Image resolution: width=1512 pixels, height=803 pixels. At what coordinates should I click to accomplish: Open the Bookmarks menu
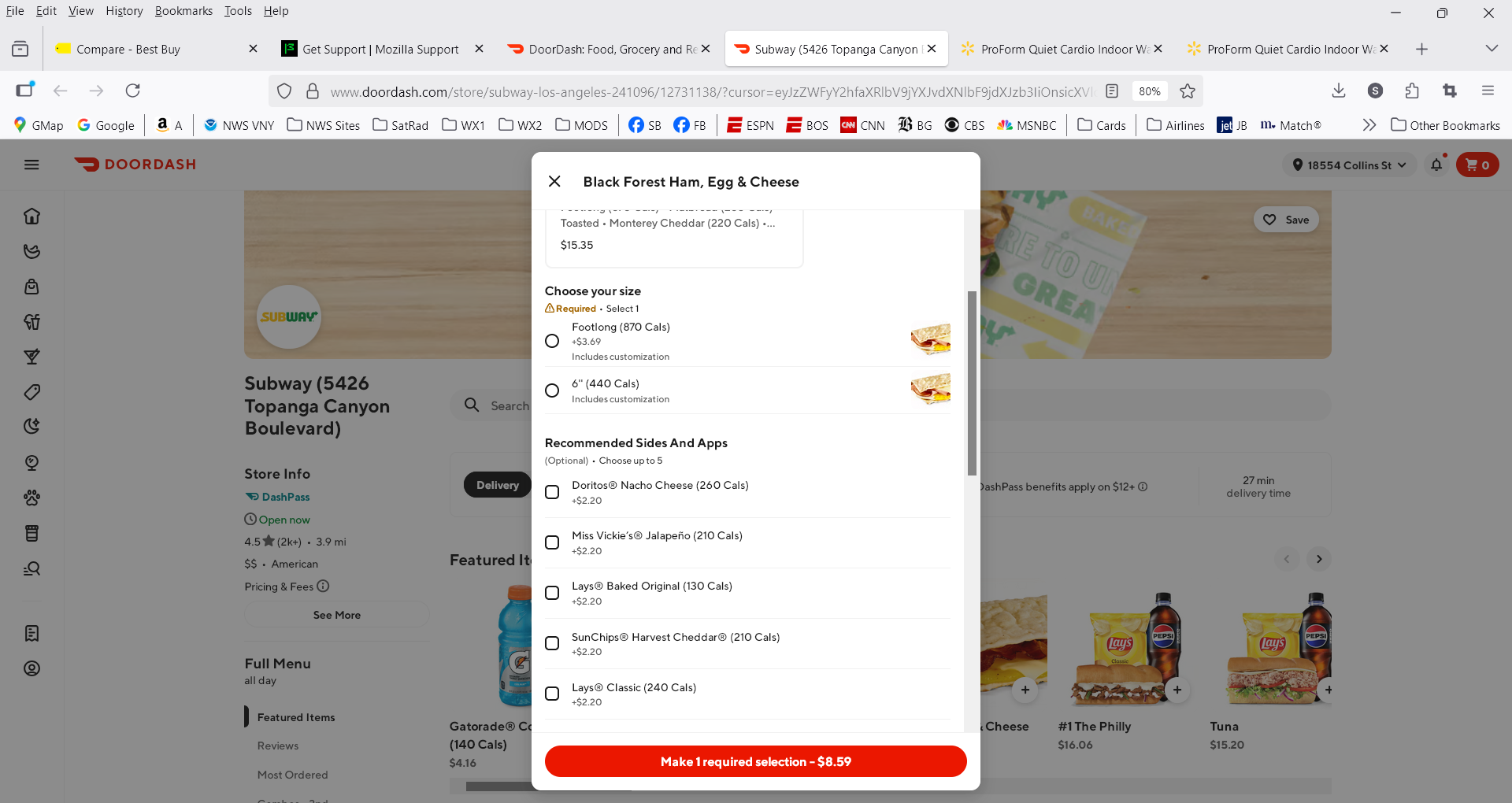(183, 11)
